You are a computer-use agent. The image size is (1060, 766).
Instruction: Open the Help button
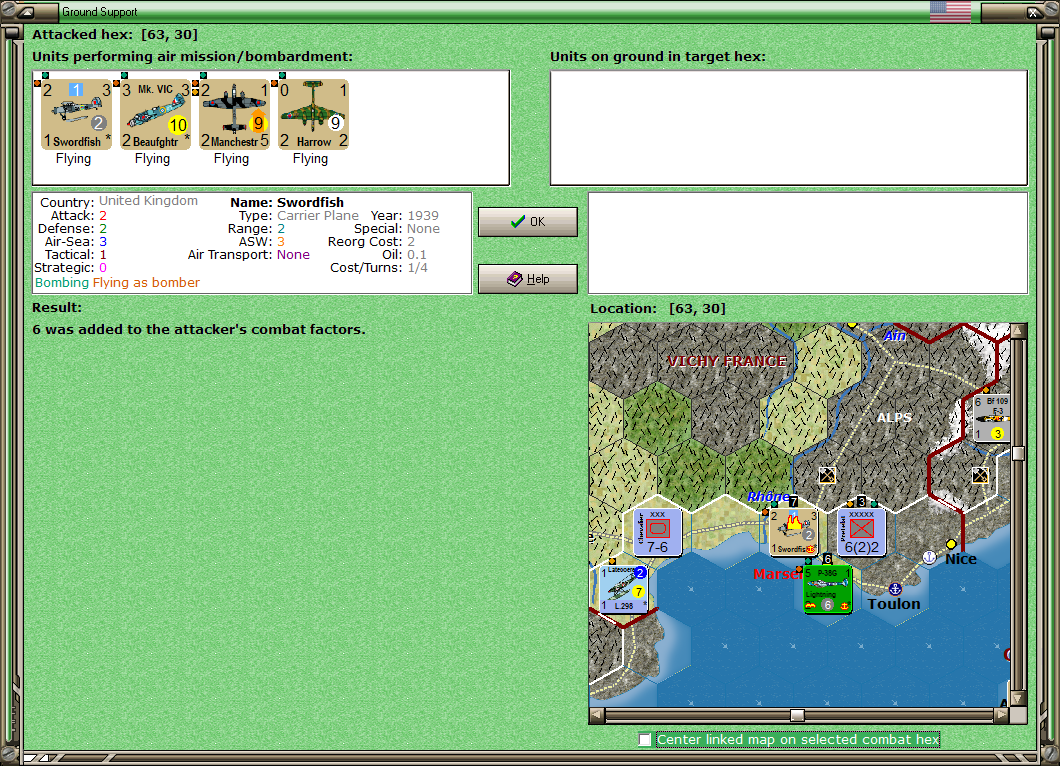(x=528, y=279)
